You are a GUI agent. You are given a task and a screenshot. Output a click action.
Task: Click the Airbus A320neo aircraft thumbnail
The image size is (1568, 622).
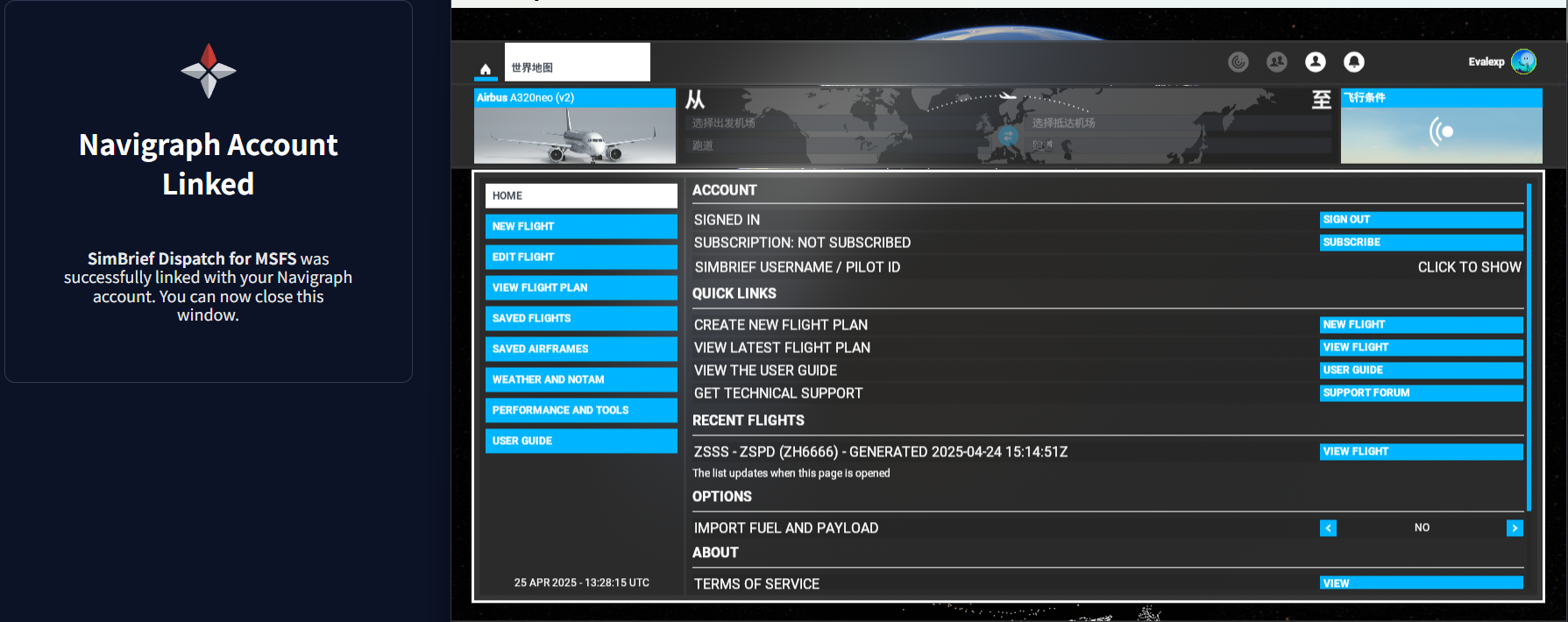(x=574, y=126)
